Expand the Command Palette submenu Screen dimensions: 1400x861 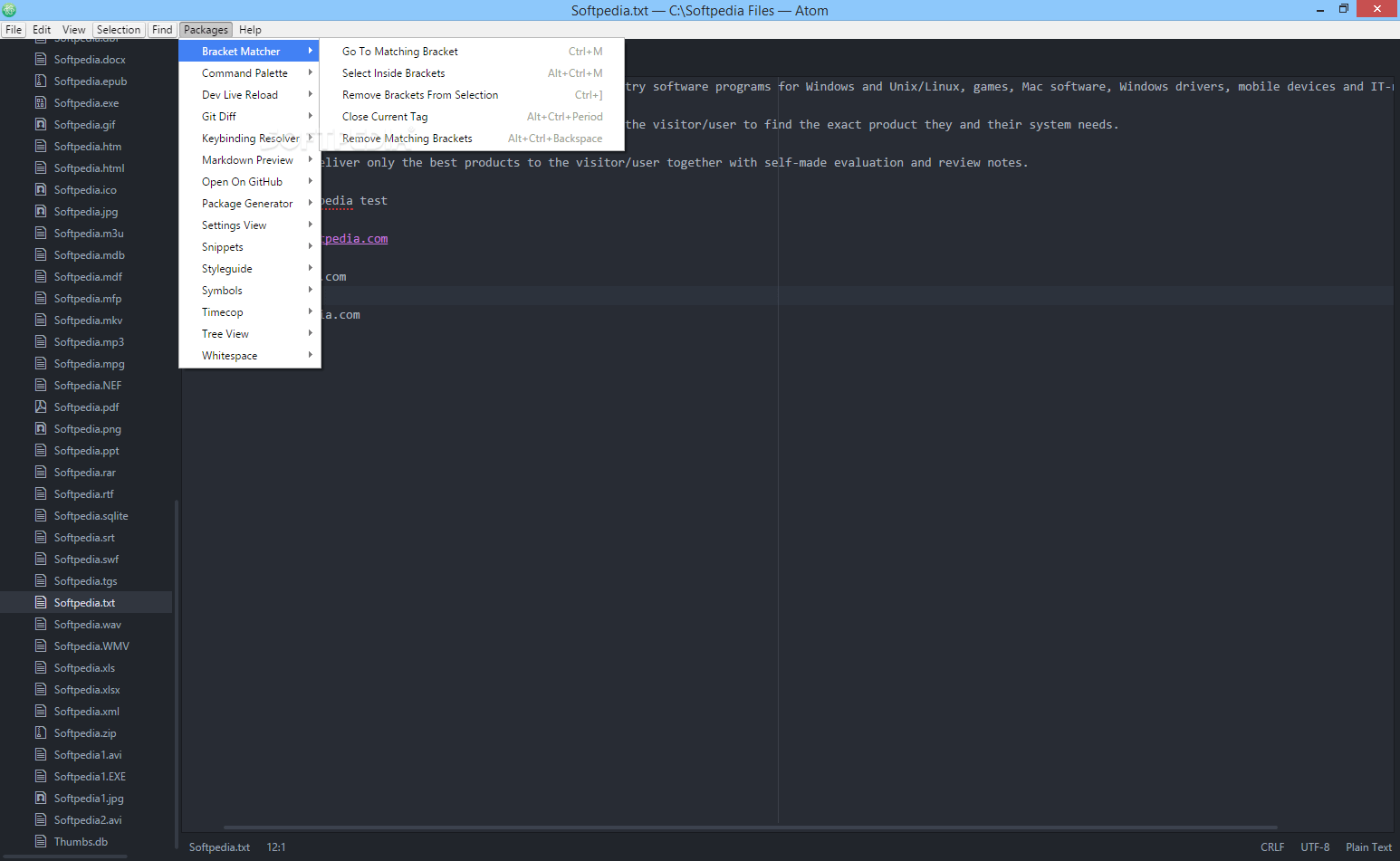coord(249,73)
